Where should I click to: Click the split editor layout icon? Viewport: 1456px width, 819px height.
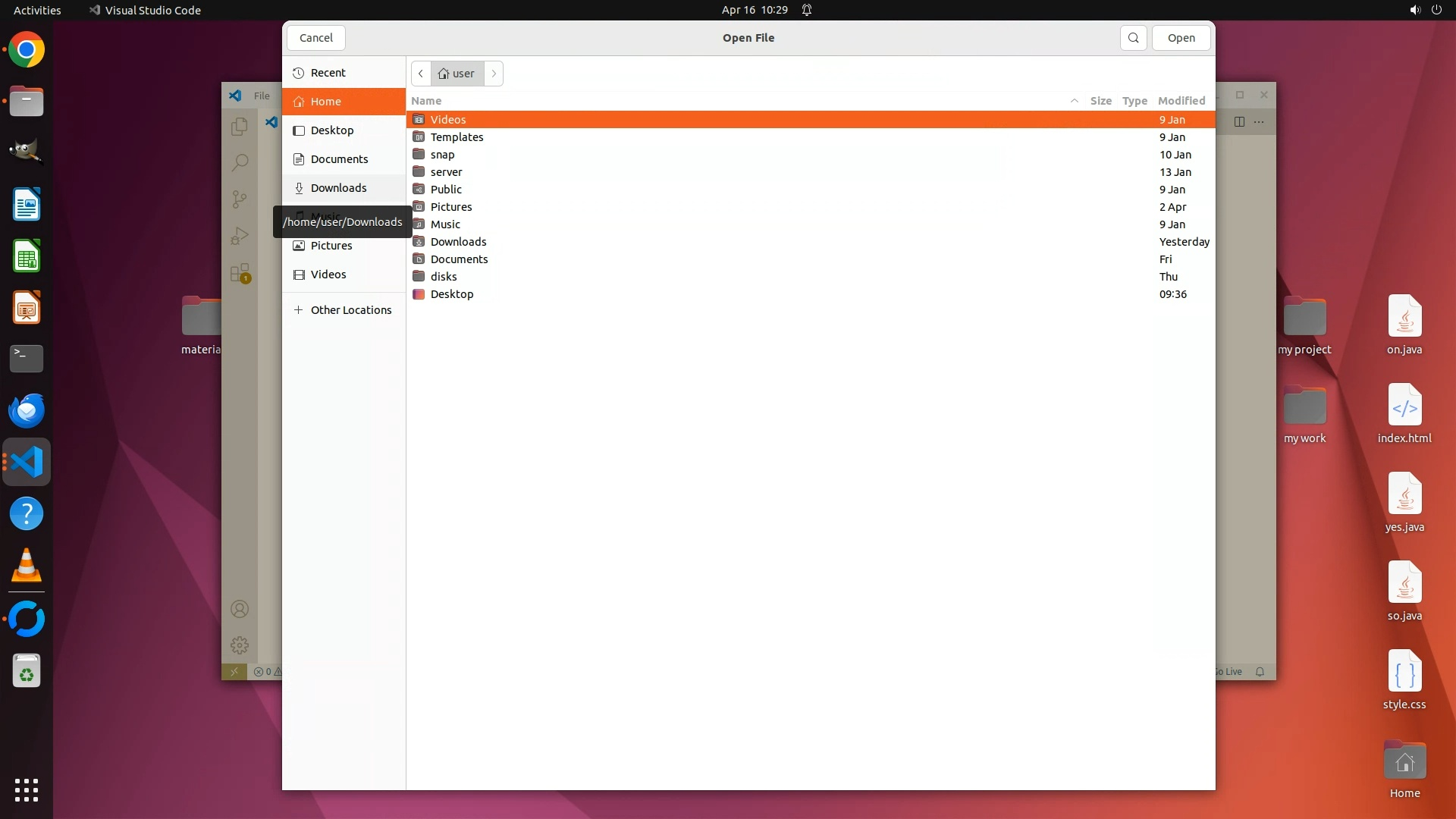(x=1239, y=121)
